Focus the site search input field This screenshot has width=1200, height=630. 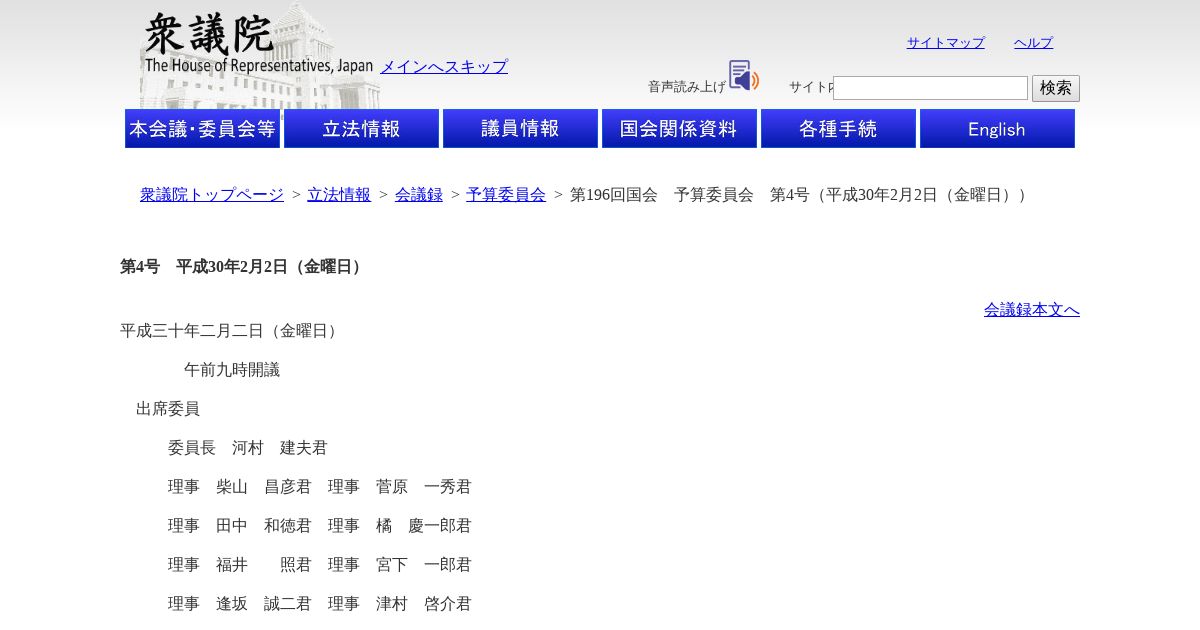pos(930,88)
